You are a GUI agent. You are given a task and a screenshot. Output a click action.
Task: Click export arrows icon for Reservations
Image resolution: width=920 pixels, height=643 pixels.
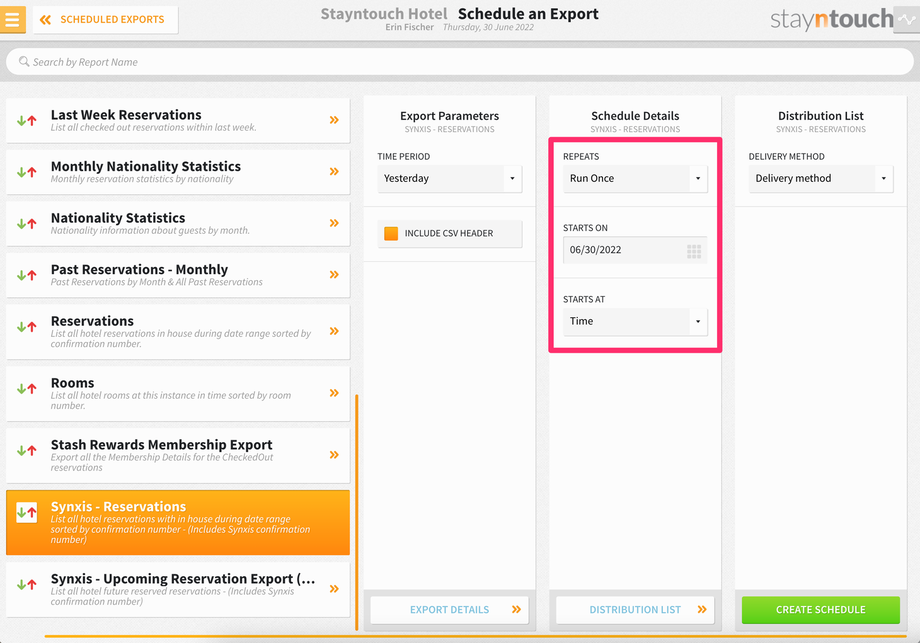26,327
